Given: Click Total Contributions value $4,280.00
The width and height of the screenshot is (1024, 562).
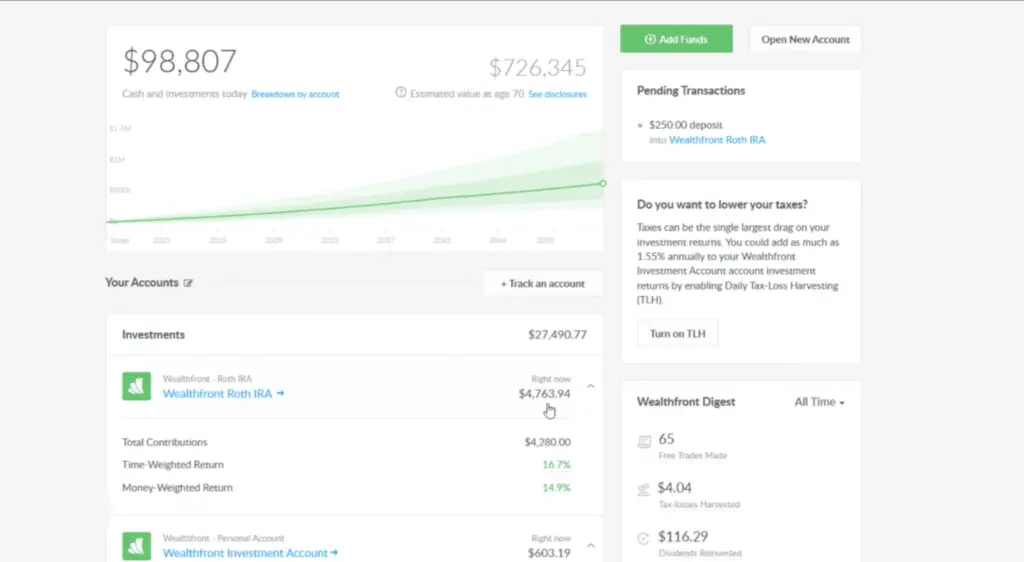Looking at the screenshot, I should (x=547, y=443).
